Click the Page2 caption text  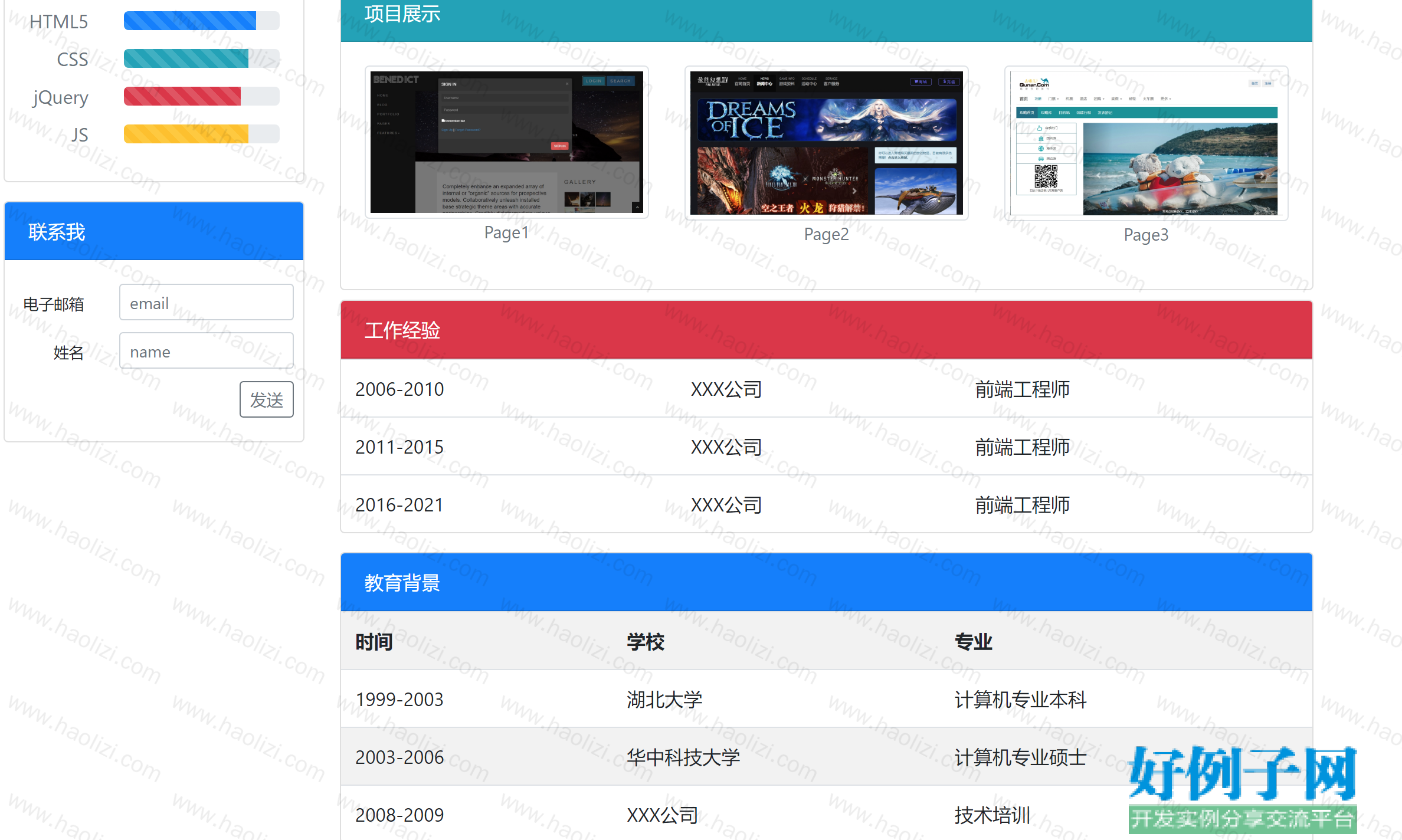(x=827, y=234)
